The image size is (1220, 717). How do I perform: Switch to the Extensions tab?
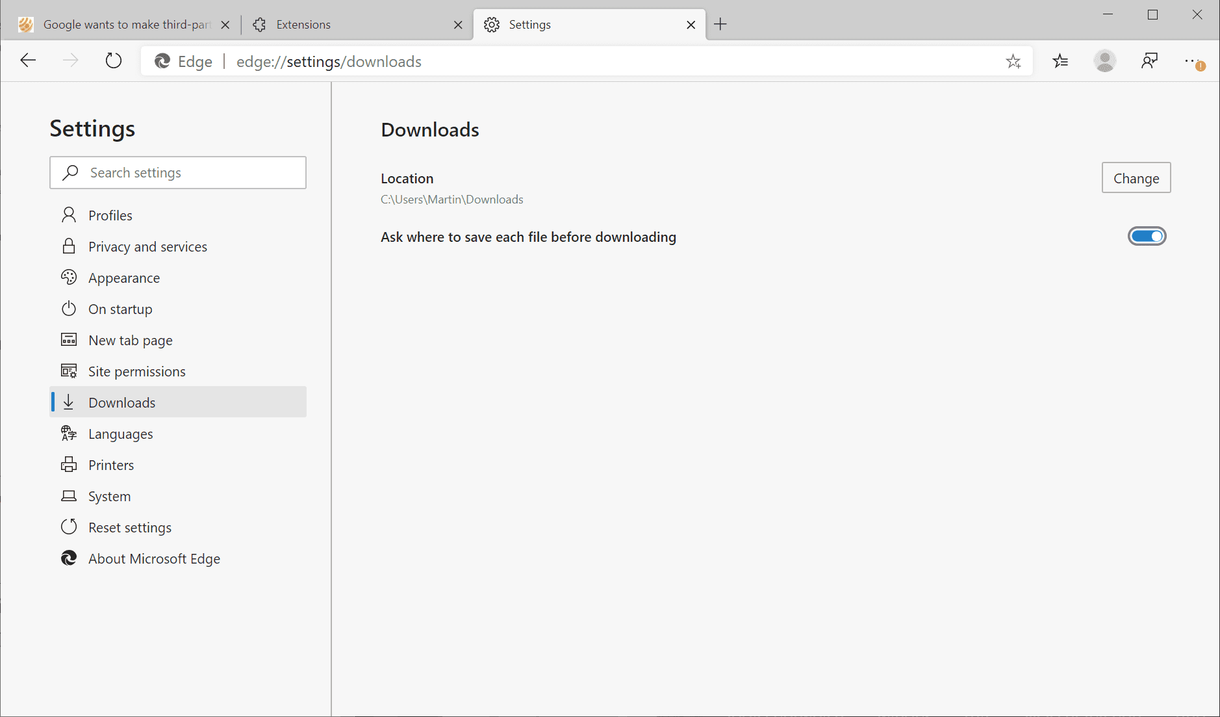(357, 24)
